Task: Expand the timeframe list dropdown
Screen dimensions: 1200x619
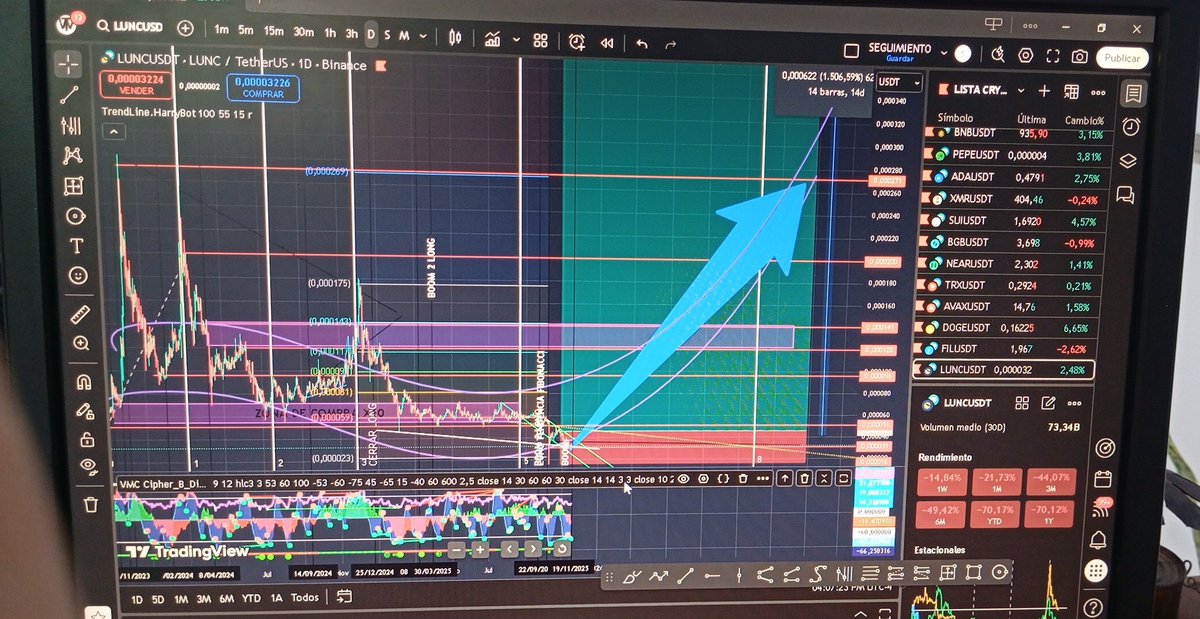Action: click(424, 36)
